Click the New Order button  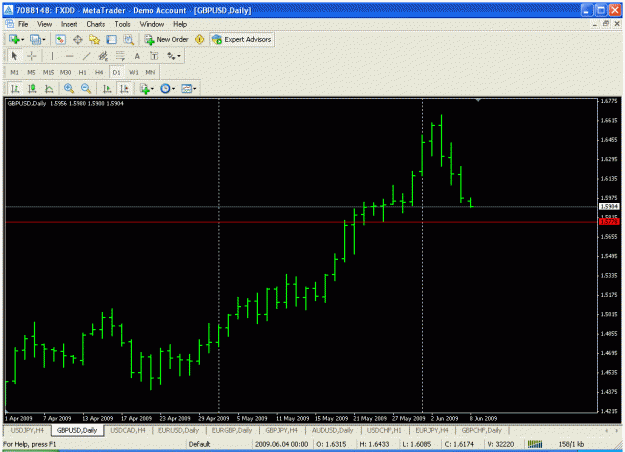[166, 39]
